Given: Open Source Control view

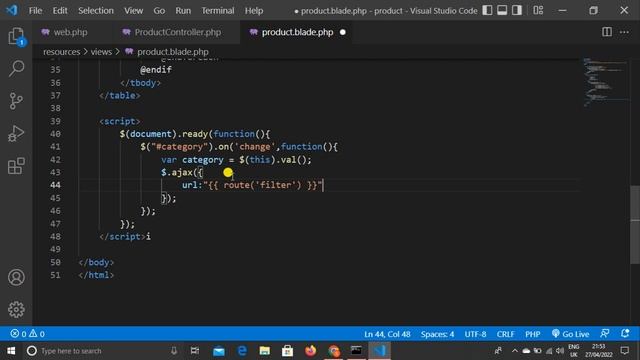Looking at the screenshot, I should pos(16,101).
